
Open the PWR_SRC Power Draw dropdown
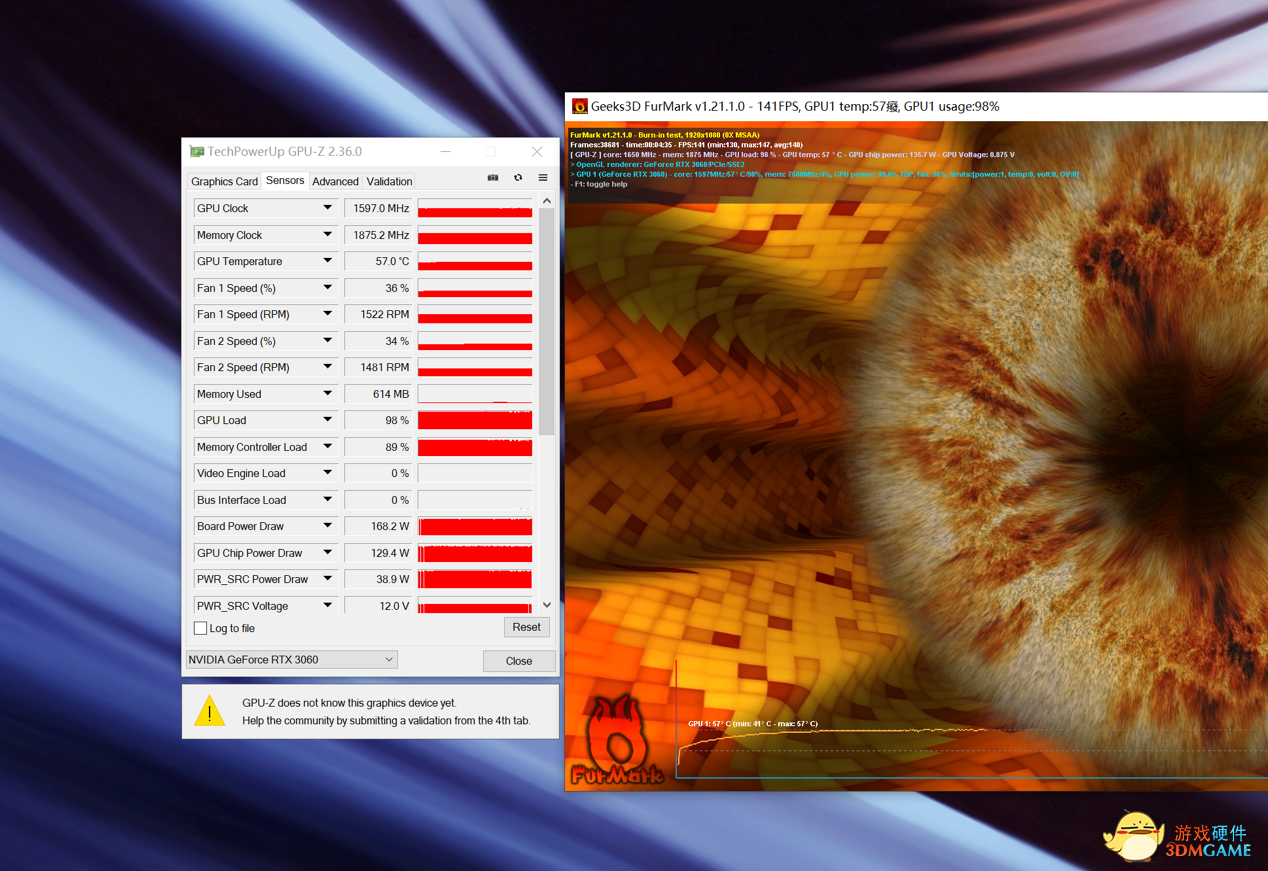click(327, 579)
